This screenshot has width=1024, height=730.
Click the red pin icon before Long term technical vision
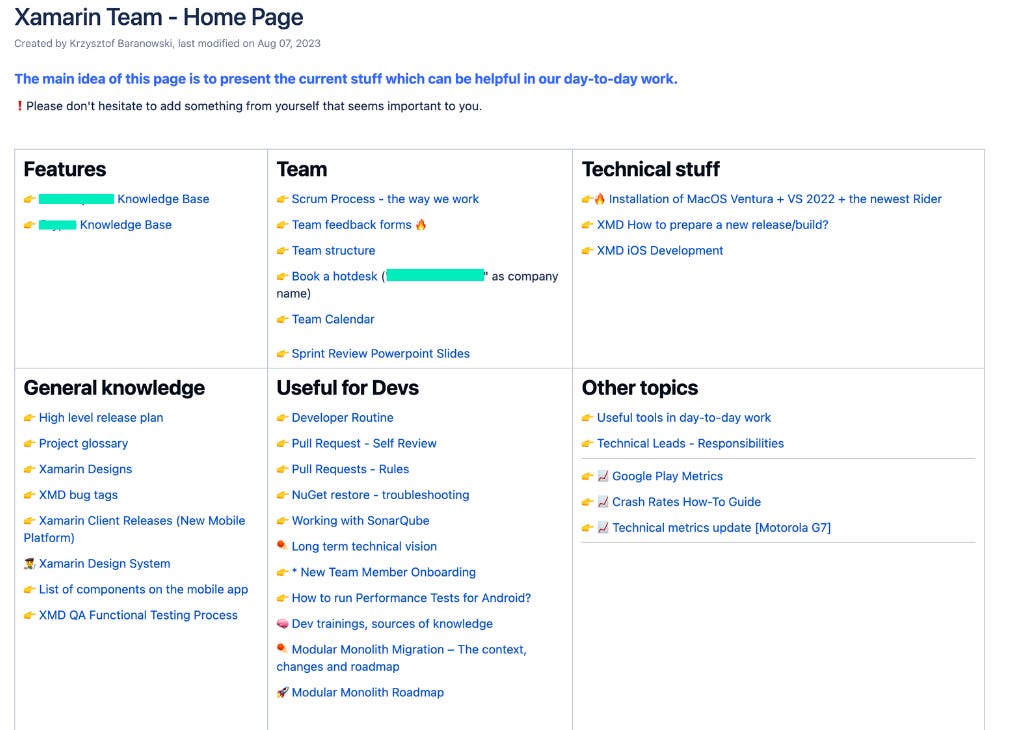point(282,545)
